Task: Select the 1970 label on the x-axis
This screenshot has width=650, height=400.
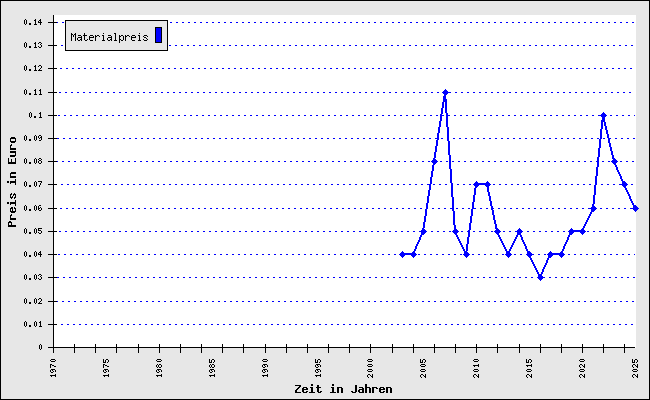Action: 54,367
